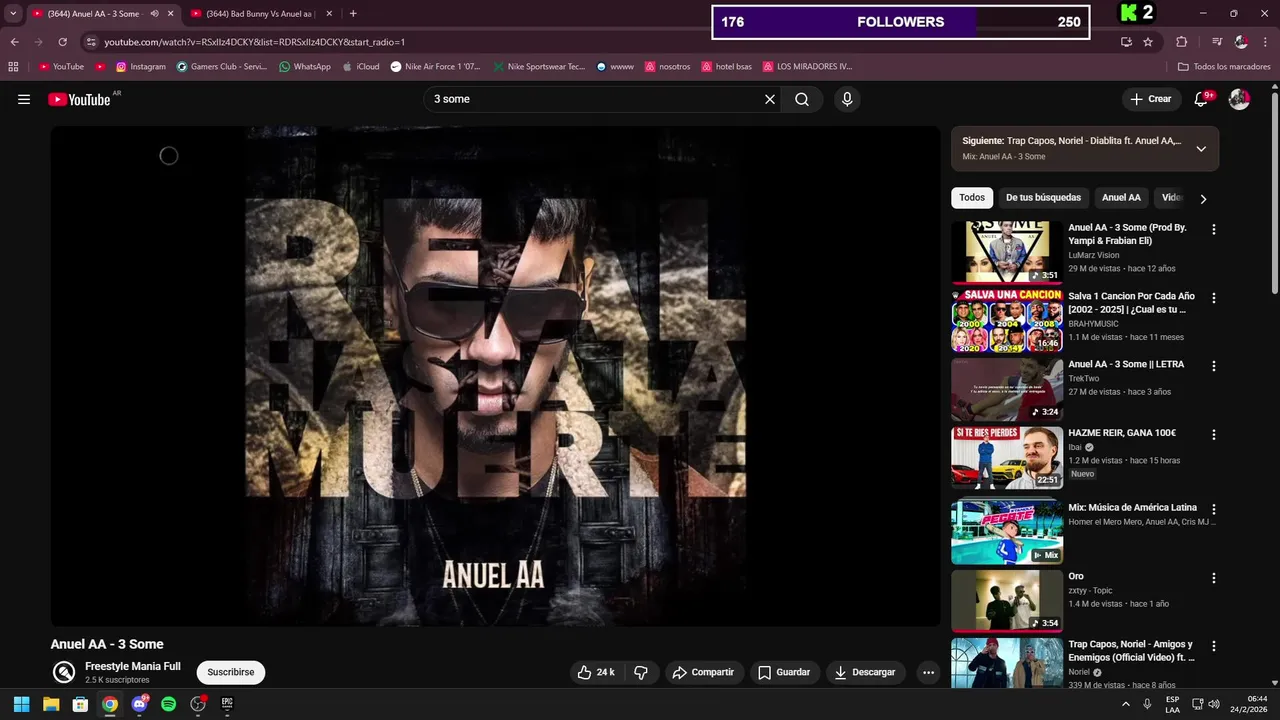Open Freestyle Mania Full channel avatar

tap(64, 672)
